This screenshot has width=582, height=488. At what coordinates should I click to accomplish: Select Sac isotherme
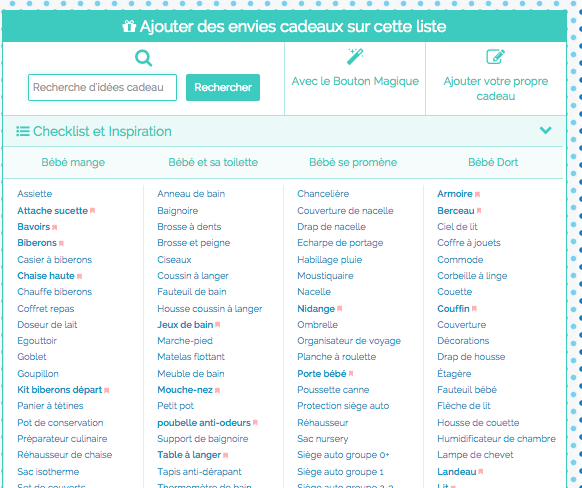(48, 472)
